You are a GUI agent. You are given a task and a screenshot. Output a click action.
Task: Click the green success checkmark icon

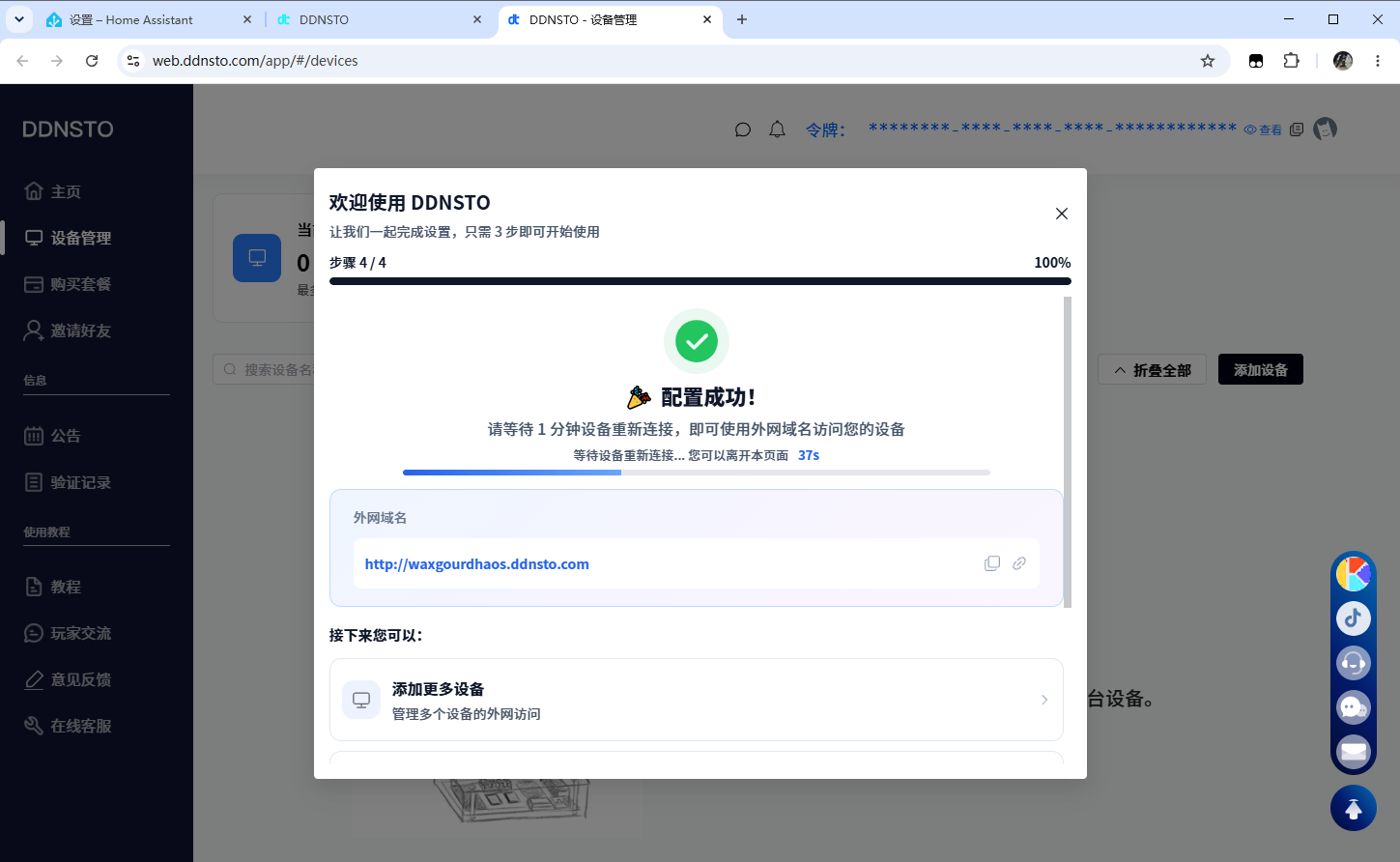697,341
